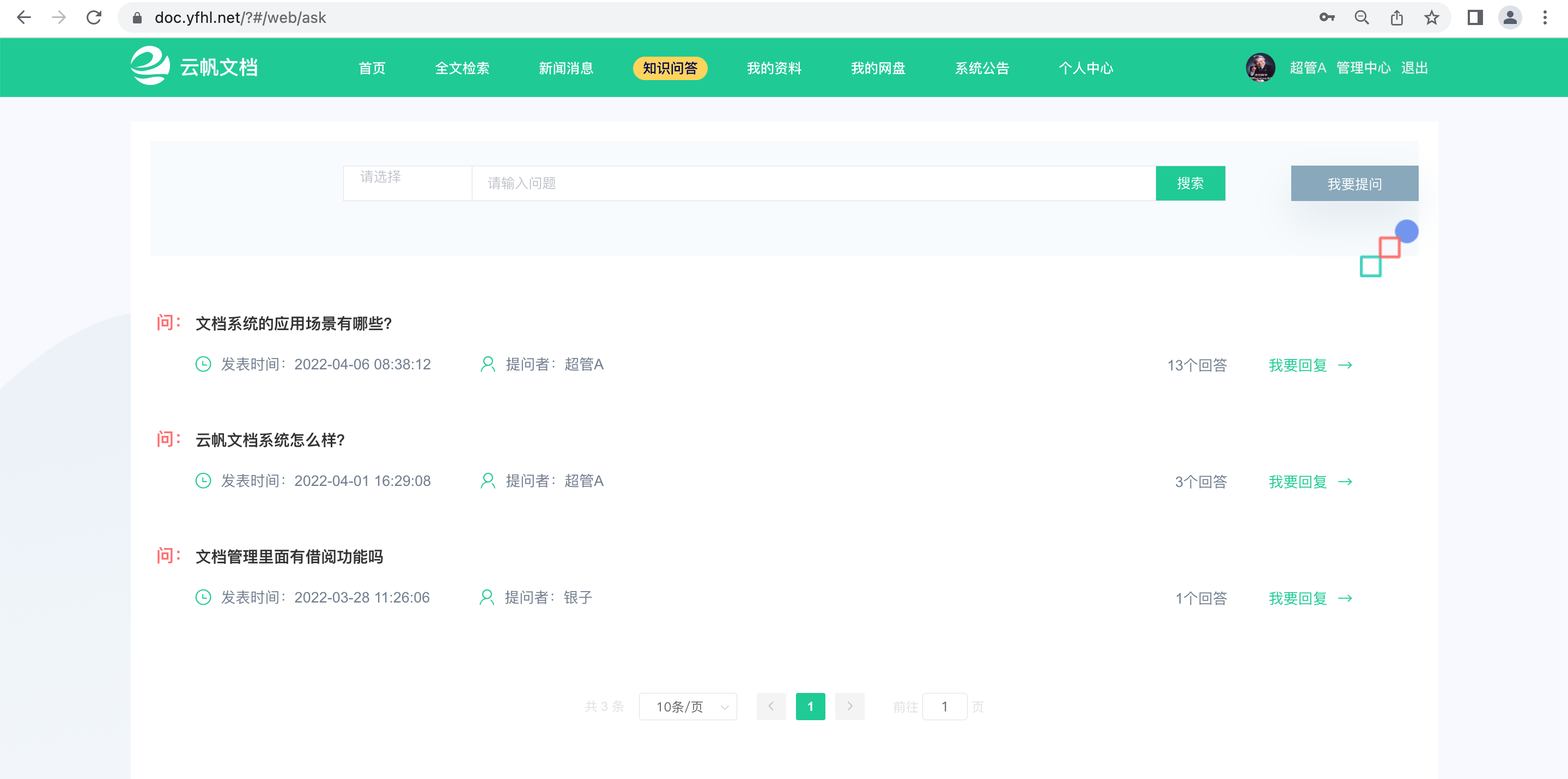The width and height of the screenshot is (1568, 779).
Task: Click the 1个回答 count
Action: coord(1200,598)
